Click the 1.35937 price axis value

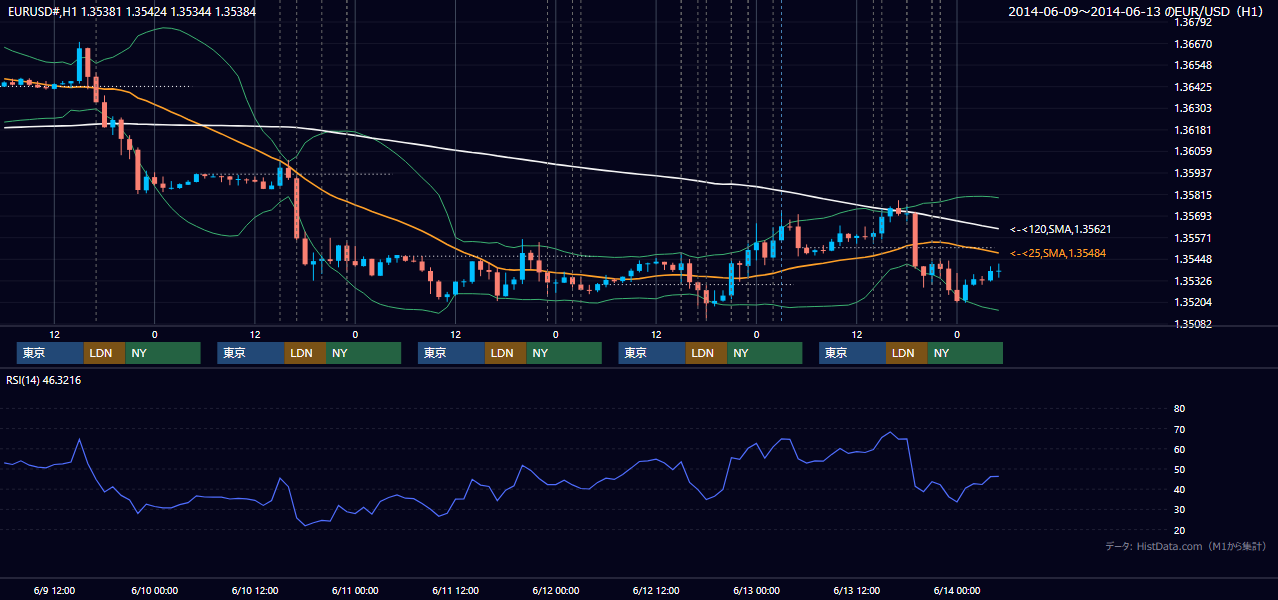click(1193, 173)
